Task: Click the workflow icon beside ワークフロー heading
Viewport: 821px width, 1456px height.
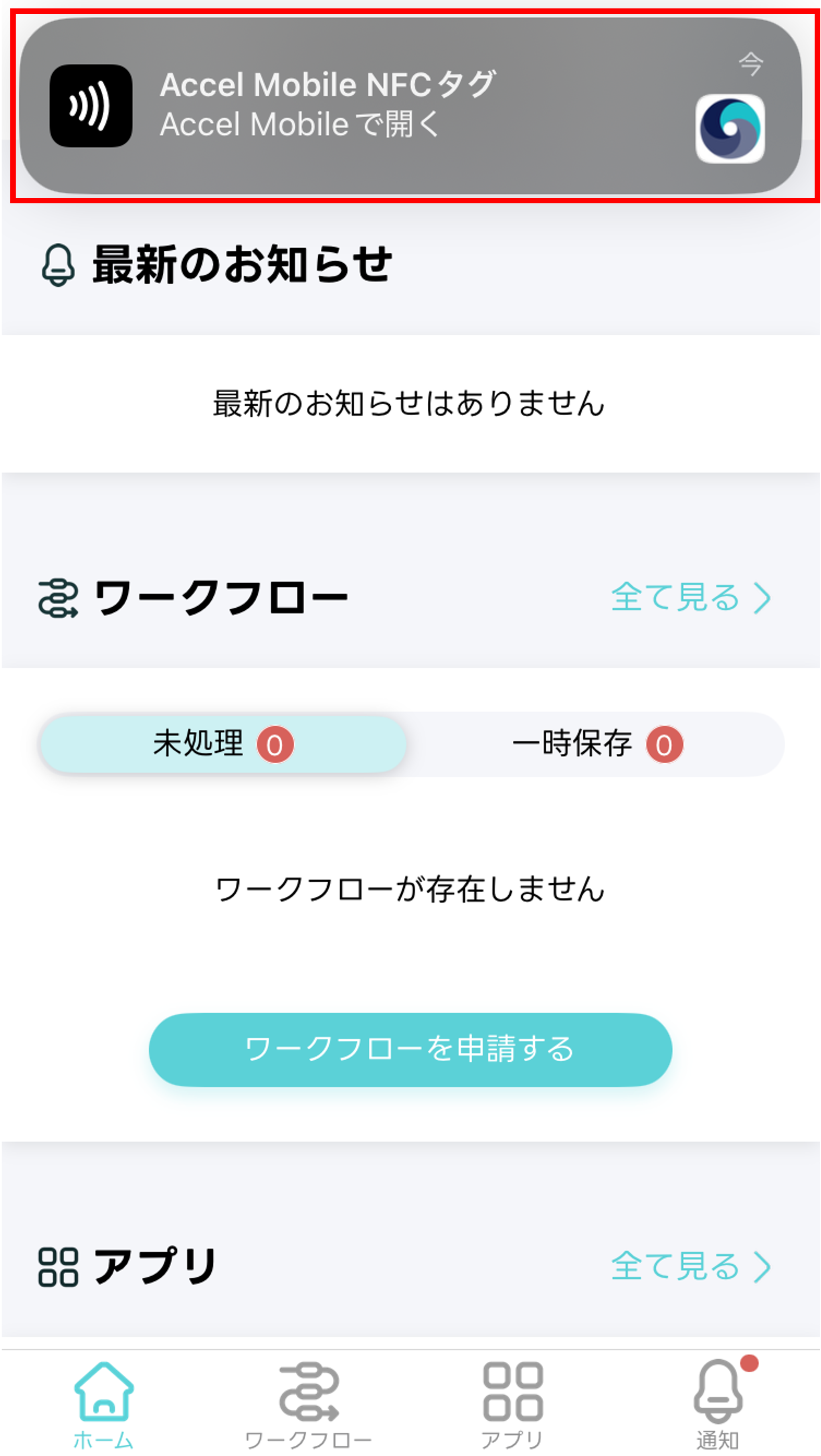Action: (58, 598)
